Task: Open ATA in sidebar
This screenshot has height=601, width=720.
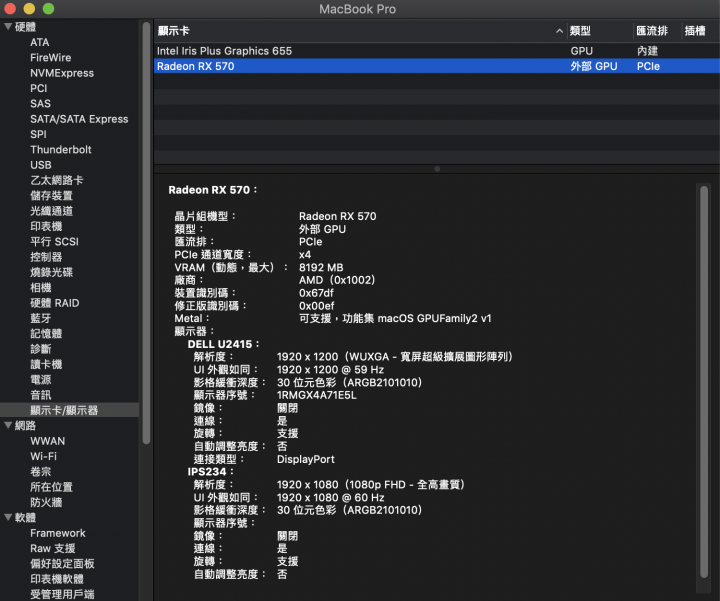Action: pyautogui.click(x=39, y=42)
